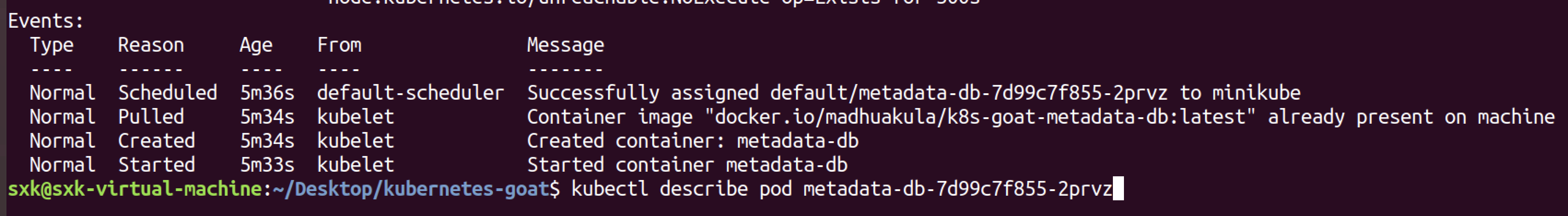
Task: Select the Message column header
Action: (566, 45)
